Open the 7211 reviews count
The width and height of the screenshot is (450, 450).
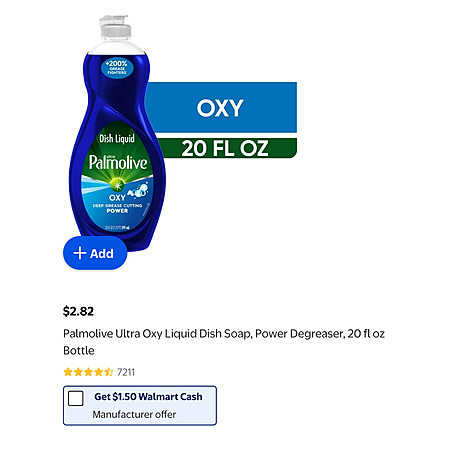click(x=126, y=372)
